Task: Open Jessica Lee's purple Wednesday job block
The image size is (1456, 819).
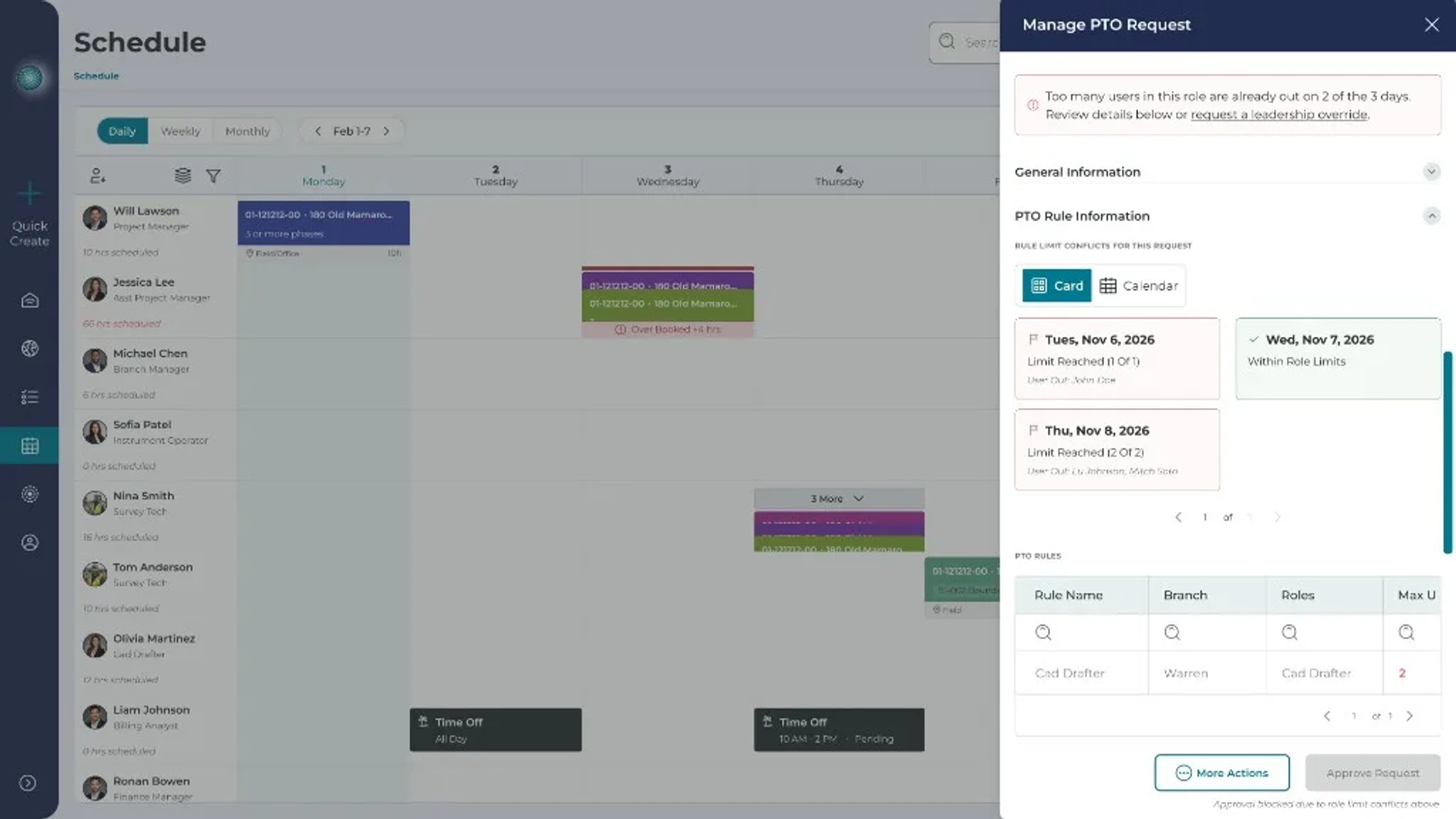Action: [668, 282]
